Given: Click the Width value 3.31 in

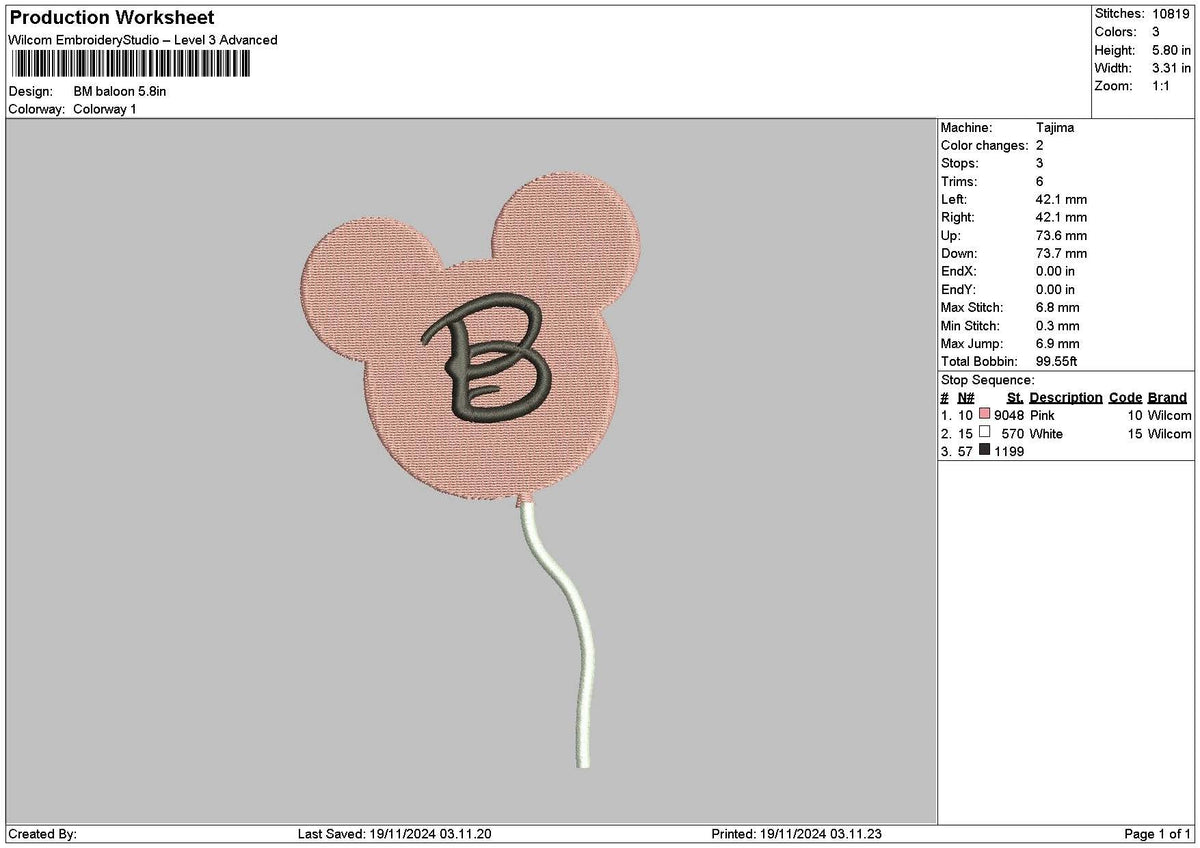Looking at the screenshot, I should (x=1171, y=68).
